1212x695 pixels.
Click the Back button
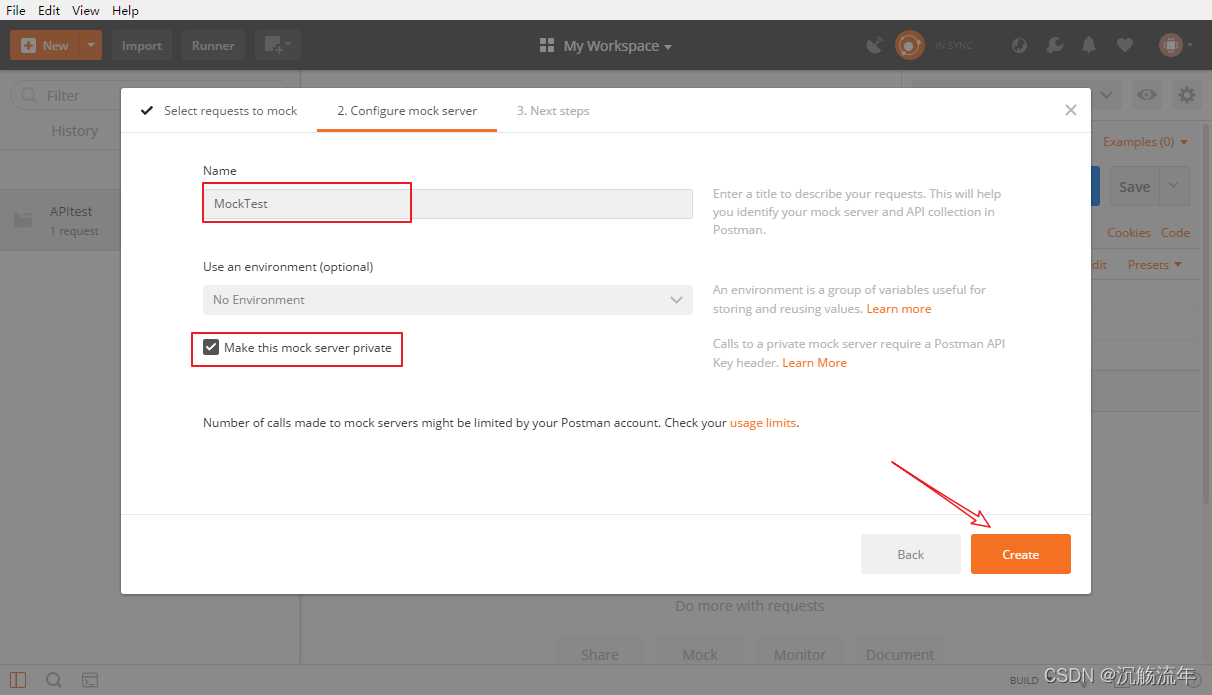(x=910, y=554)
